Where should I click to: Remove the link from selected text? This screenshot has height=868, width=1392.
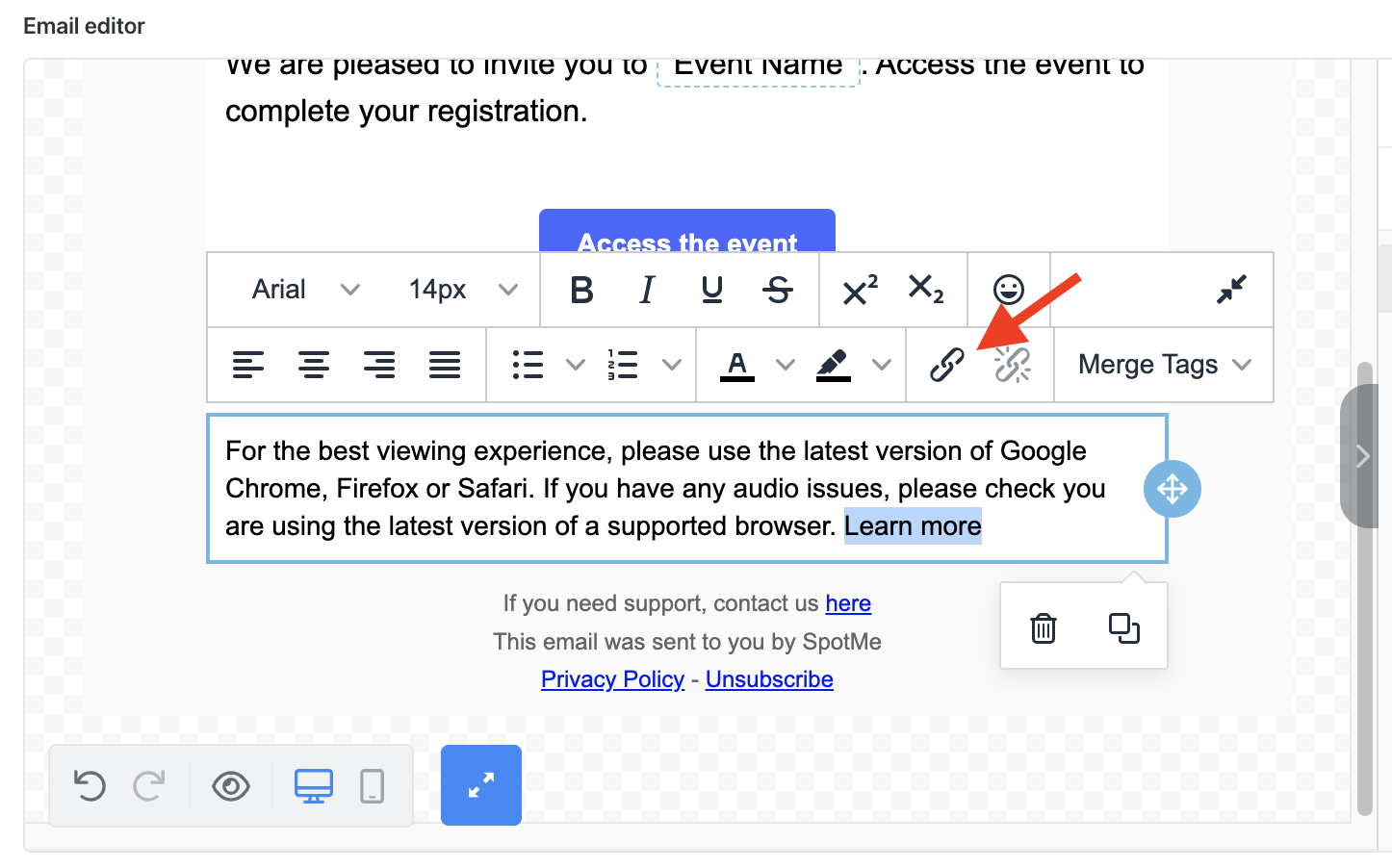tap(1012, 365)
